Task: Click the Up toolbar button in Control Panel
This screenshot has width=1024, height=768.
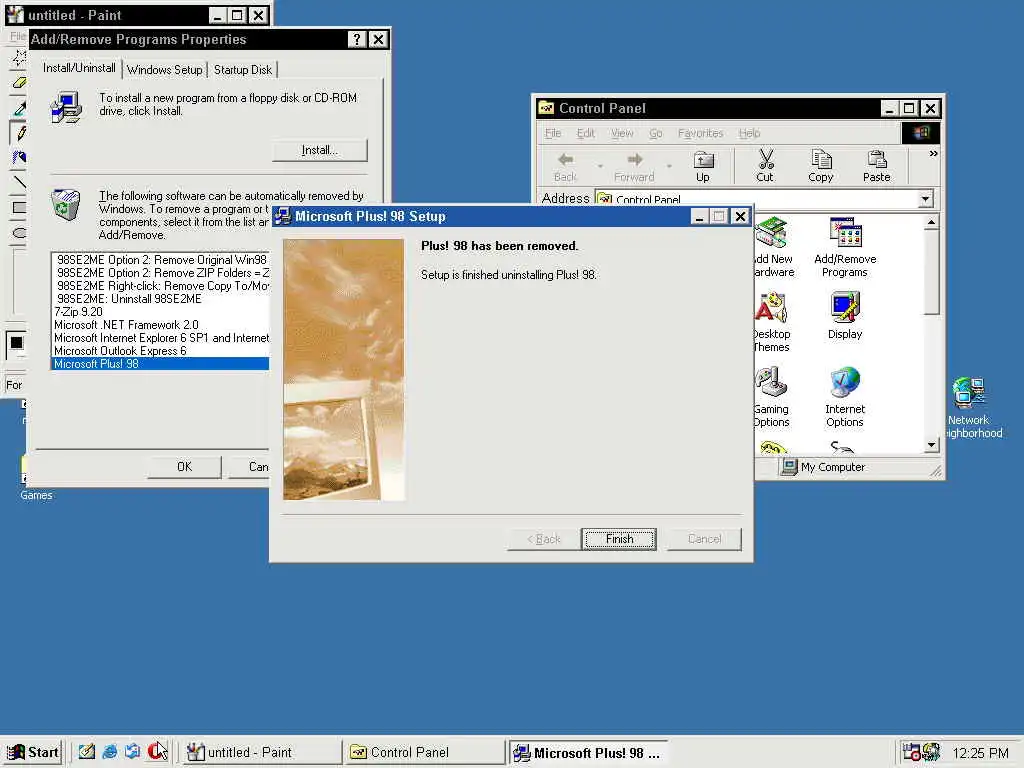Action: (703, 166)
